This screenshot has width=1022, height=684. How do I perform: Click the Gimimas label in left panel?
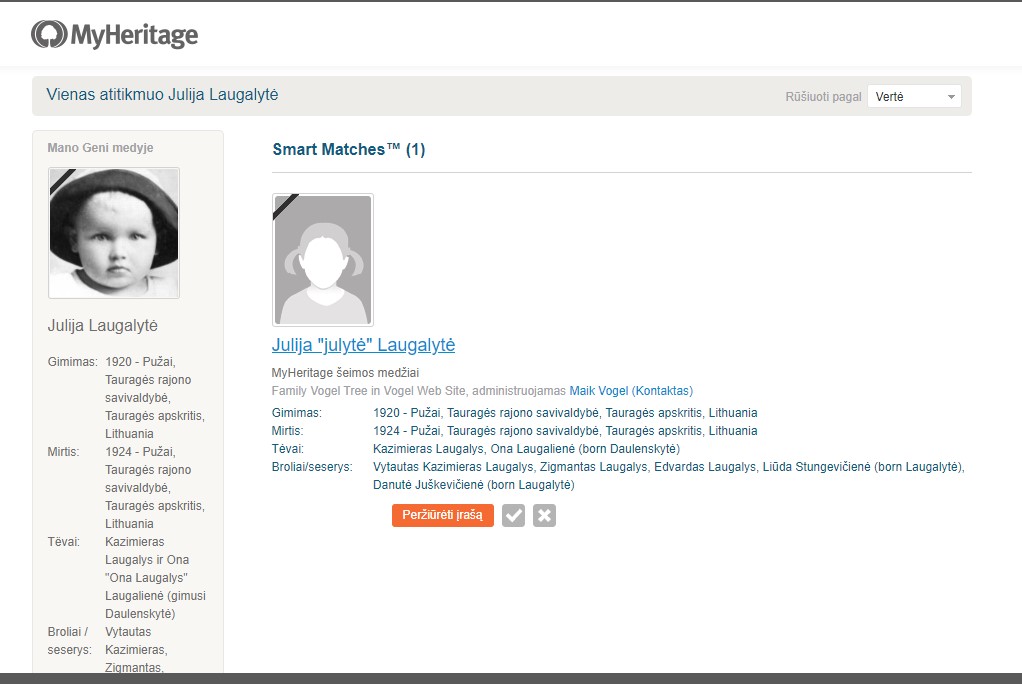click(72, 362)
